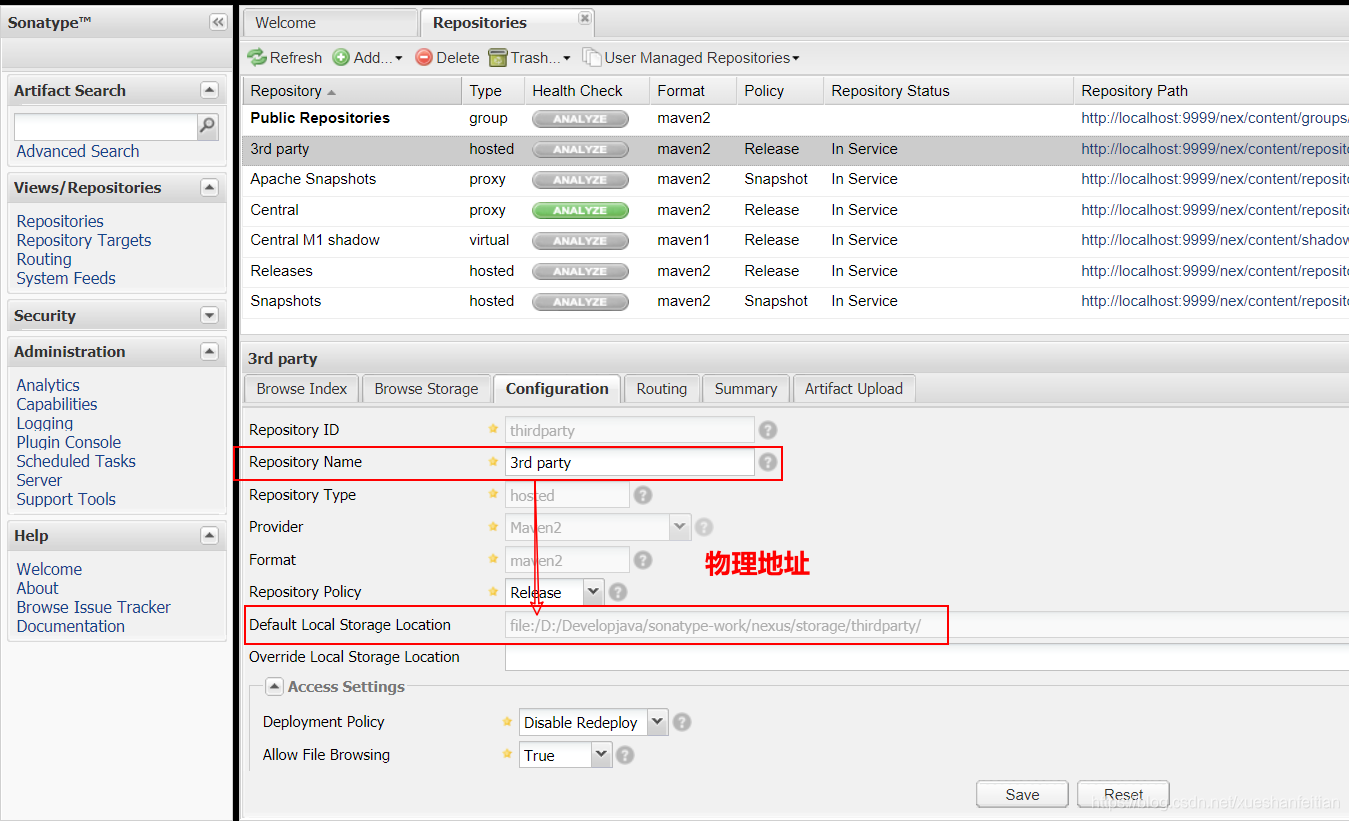Open Plugin Console link

(x=69, y=442)
